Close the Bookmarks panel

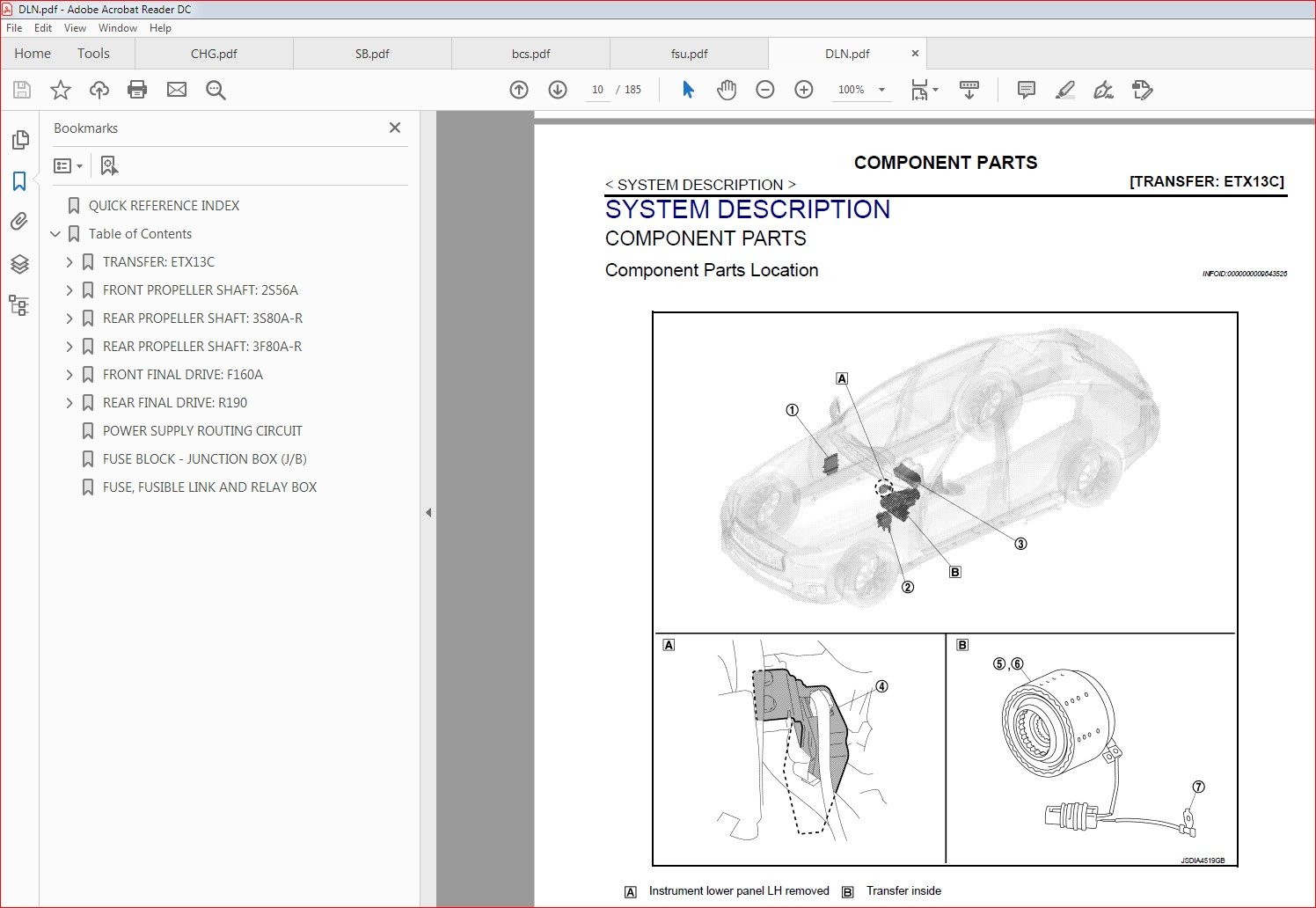395,128
